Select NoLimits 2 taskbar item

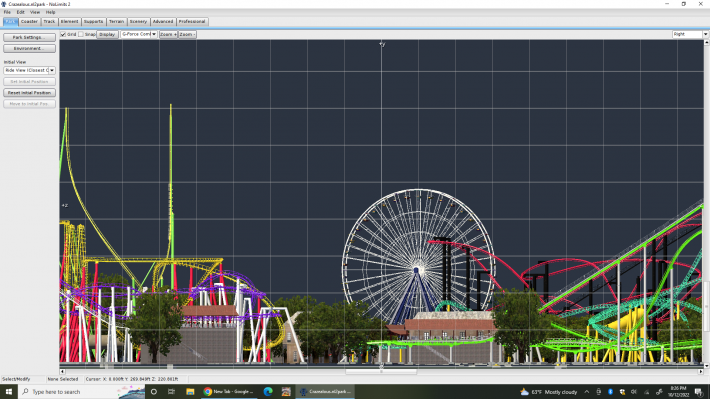(326, 392)
